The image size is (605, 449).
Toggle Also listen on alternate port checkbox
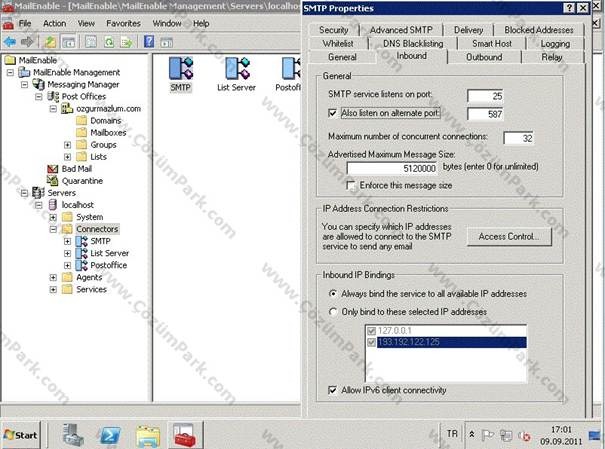click(x=332, y=113)
